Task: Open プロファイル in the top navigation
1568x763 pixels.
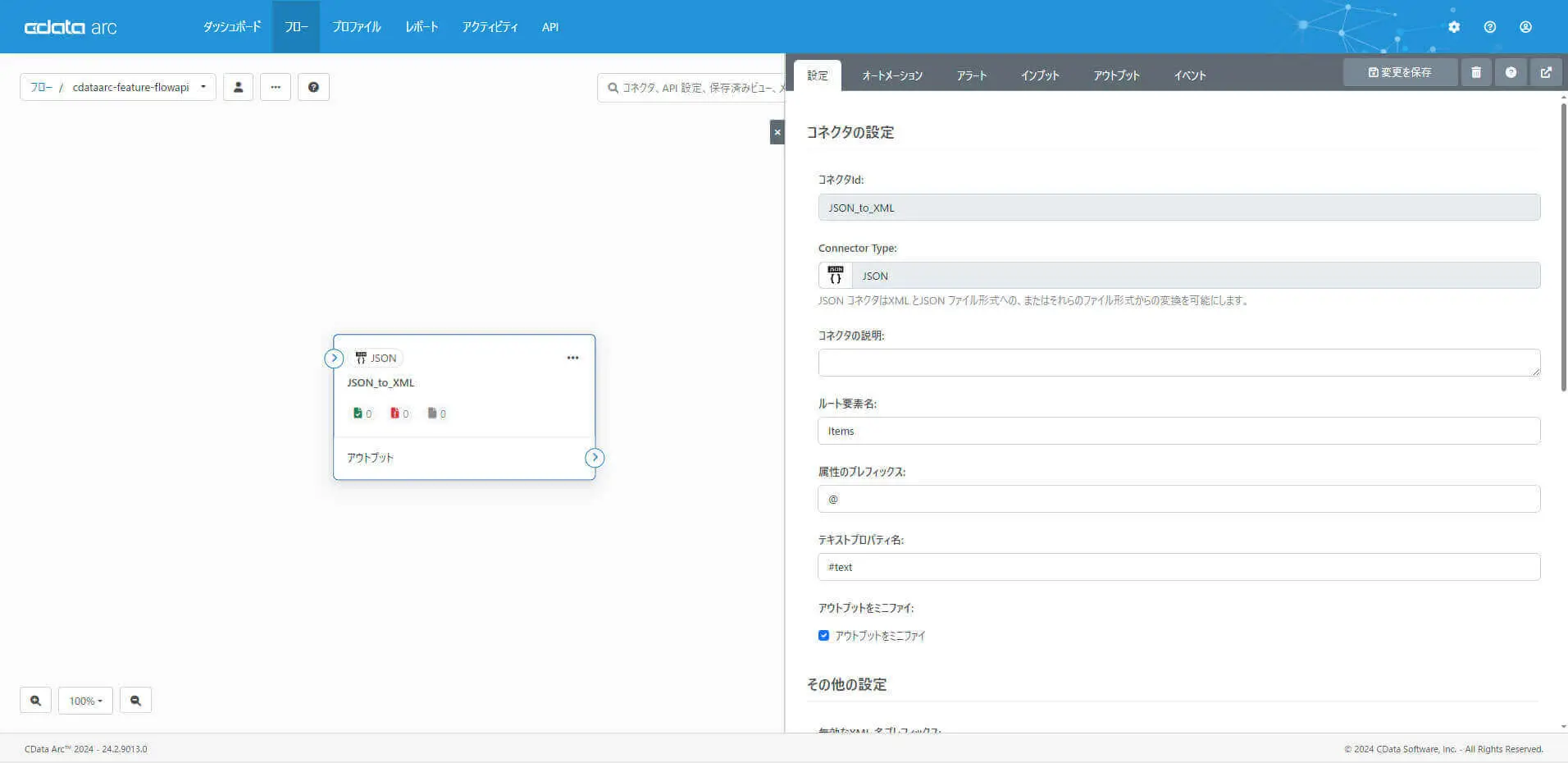Action: coord(357,27)
